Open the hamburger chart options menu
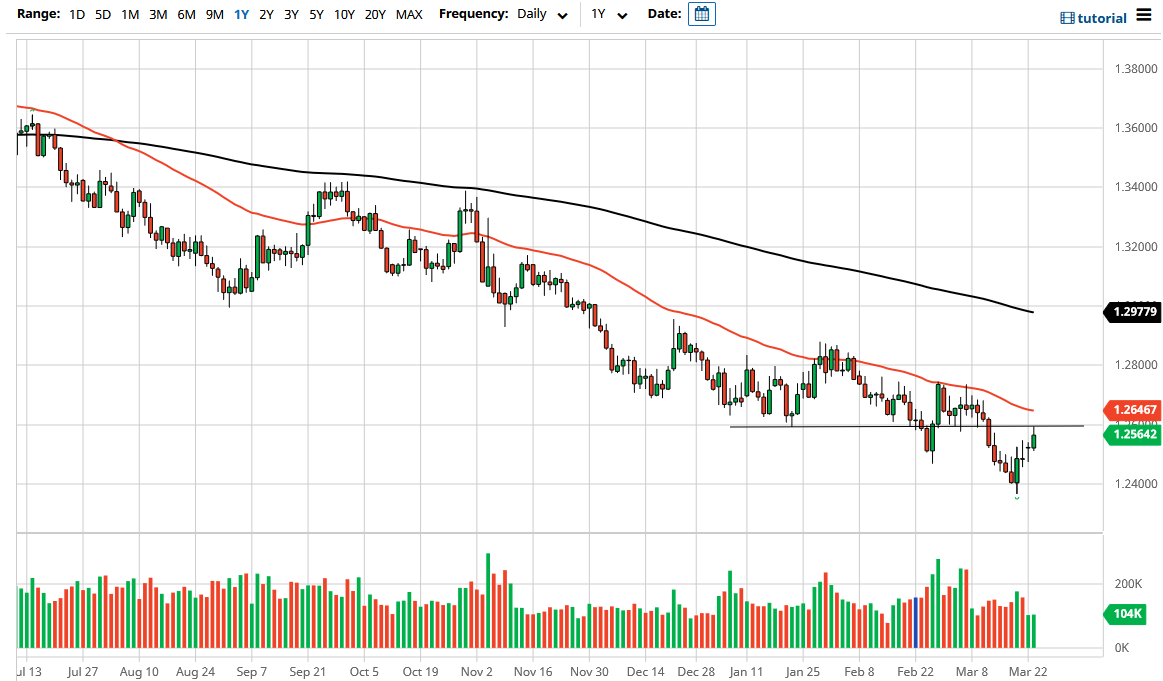 tap(1145, 16)
